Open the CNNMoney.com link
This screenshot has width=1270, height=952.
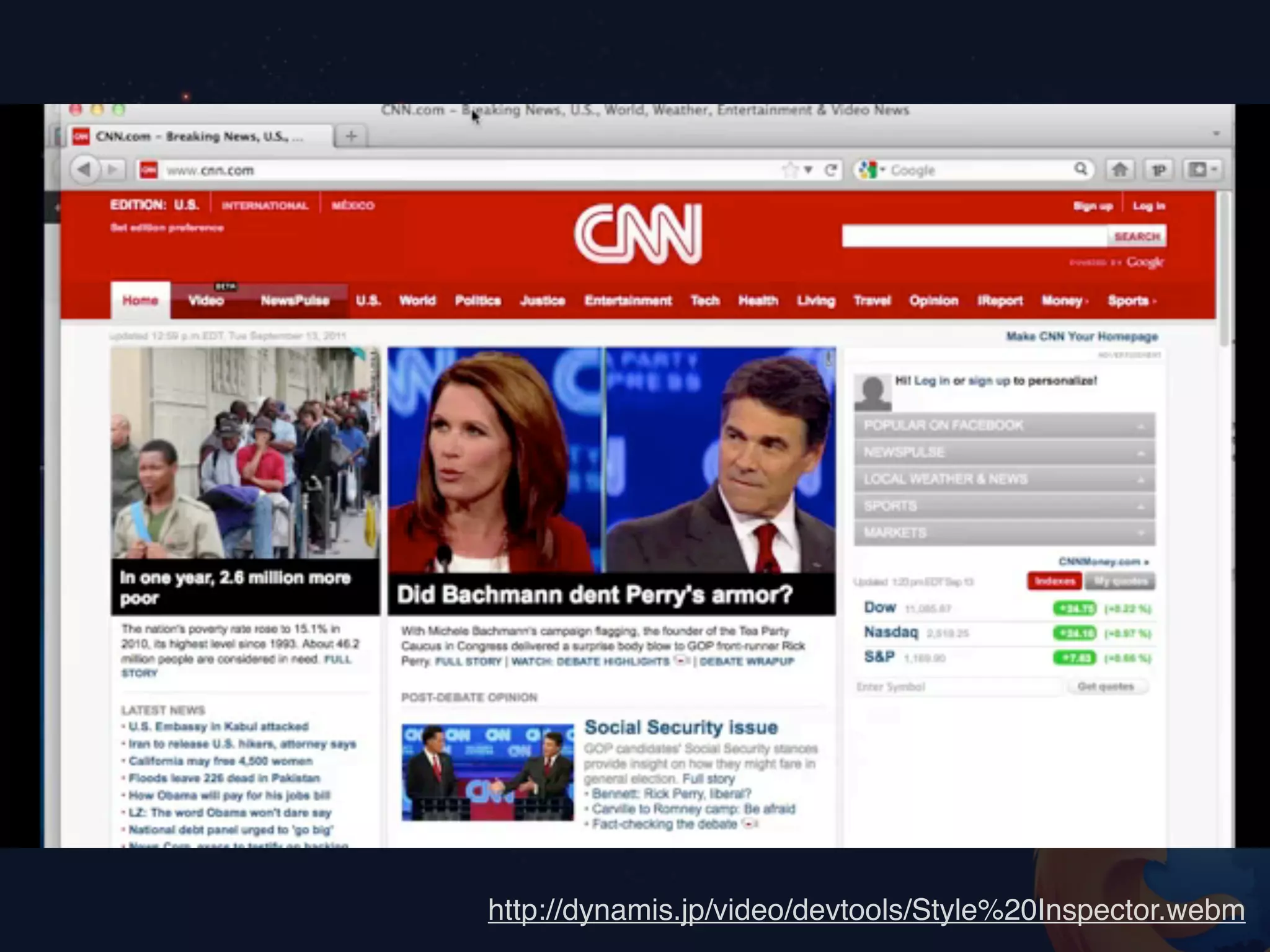[1104, 562]
